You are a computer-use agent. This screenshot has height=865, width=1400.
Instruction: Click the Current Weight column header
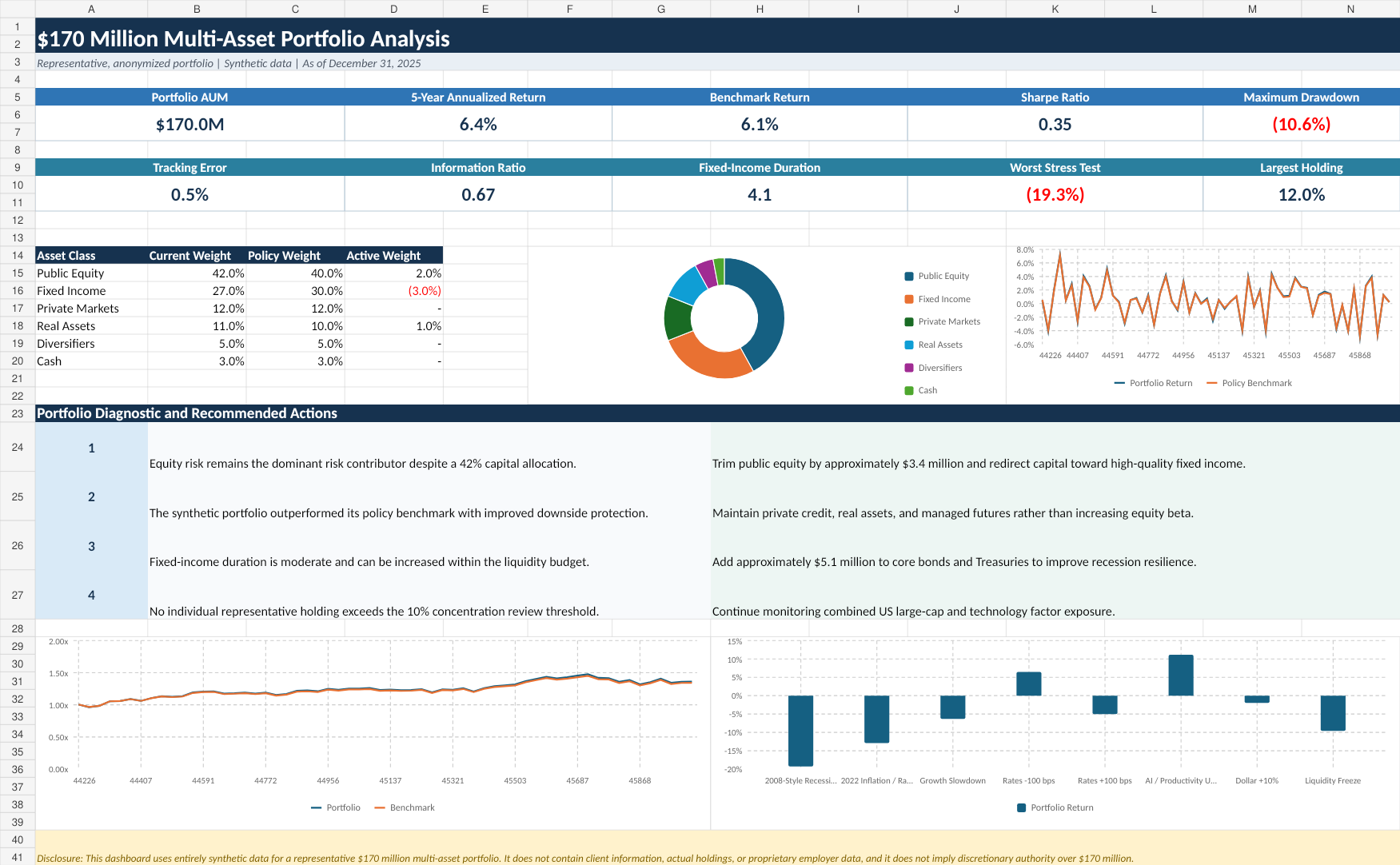[197, 255]
